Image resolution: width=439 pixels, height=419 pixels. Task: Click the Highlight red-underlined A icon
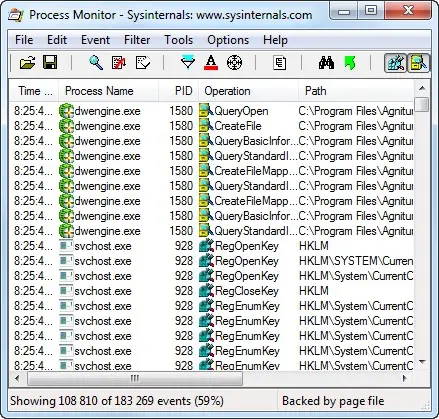coord(211,63)
